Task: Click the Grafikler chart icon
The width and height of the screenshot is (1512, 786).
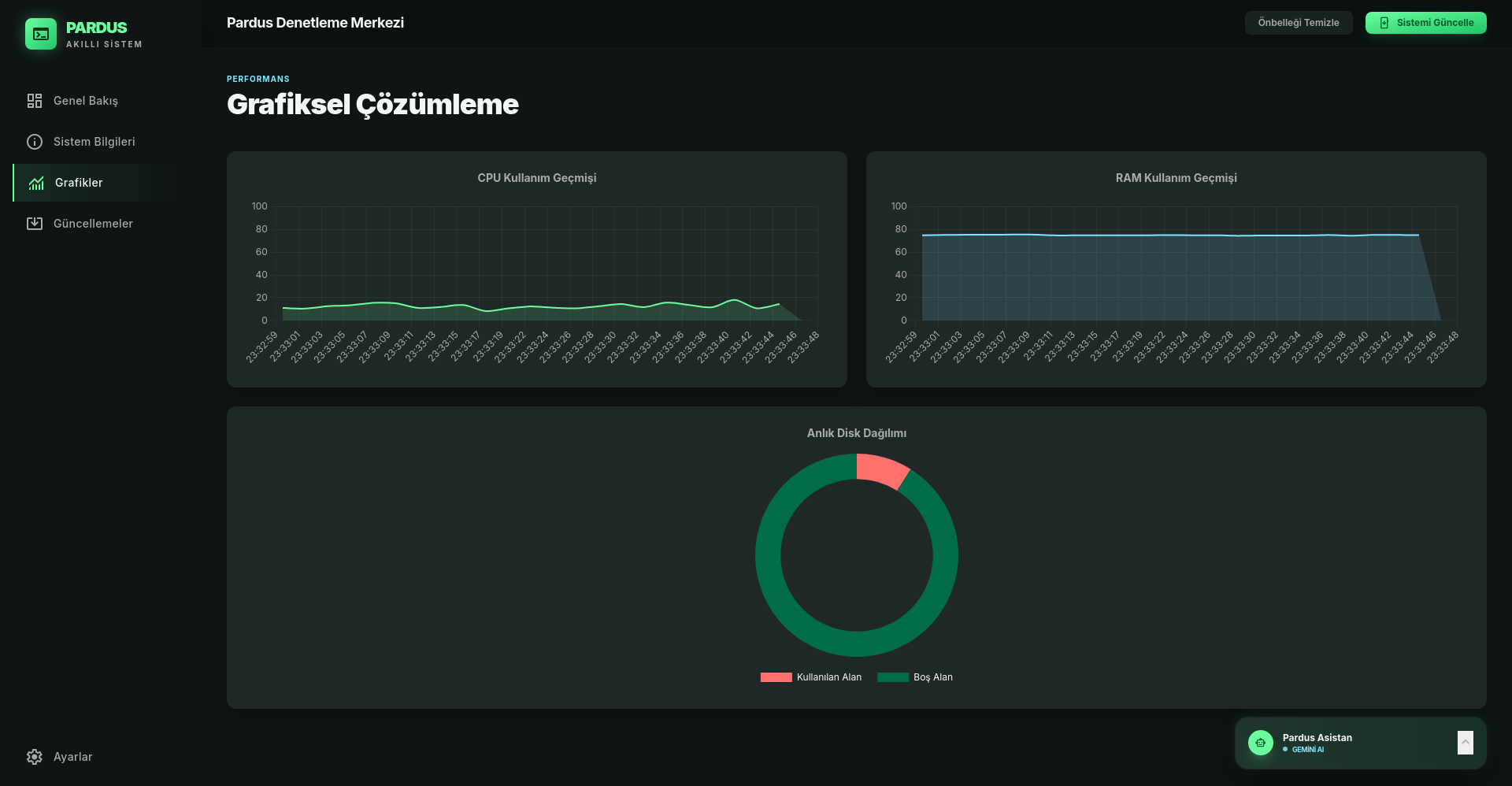Action: [36, 183]
